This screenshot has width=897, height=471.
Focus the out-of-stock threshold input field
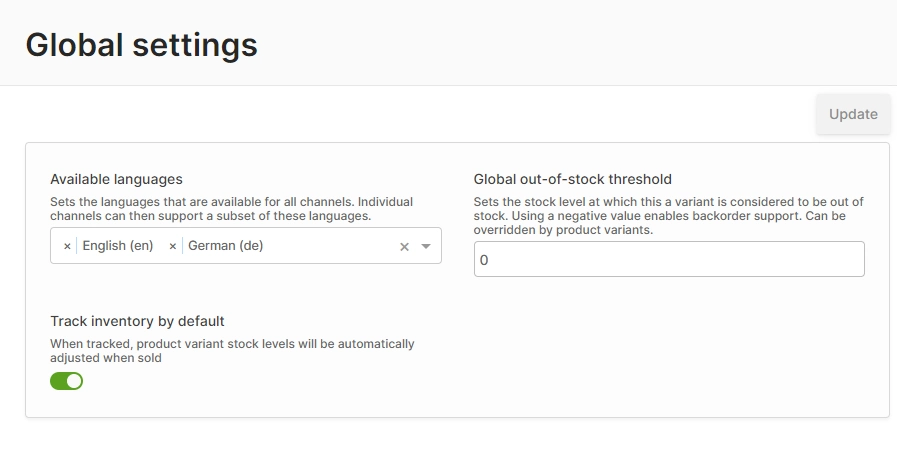(x=668, y=260)
